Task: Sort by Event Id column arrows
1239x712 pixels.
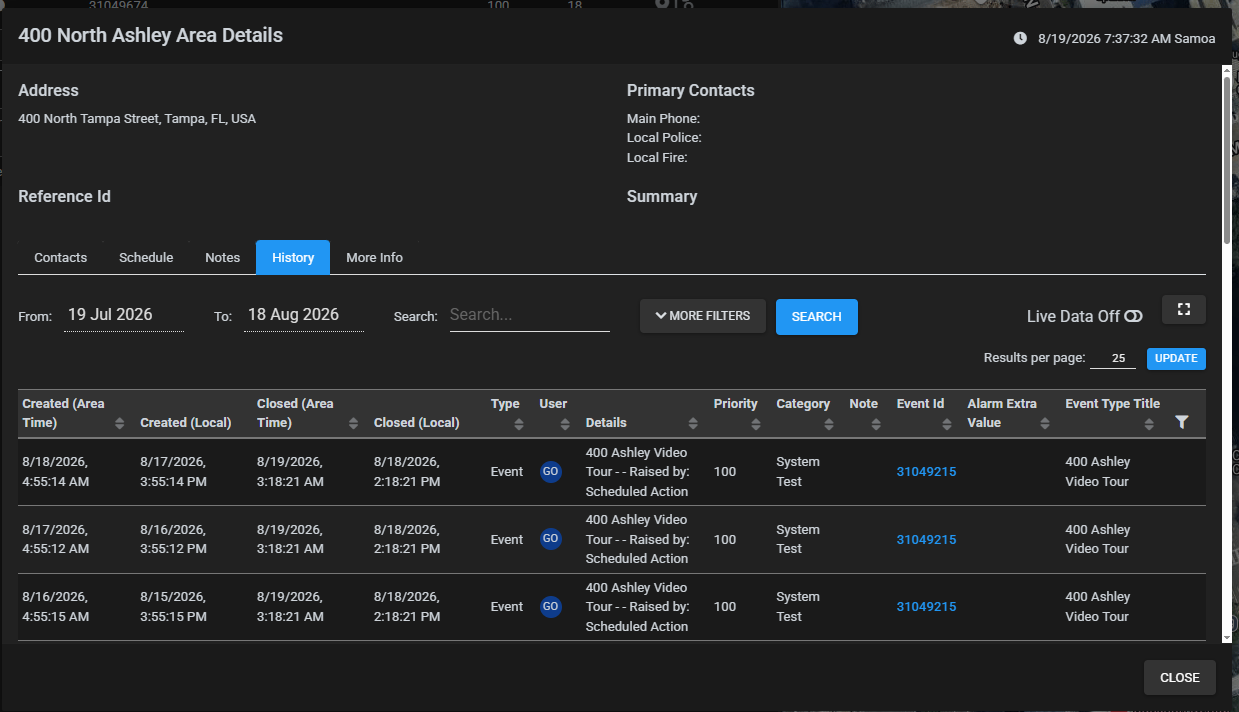Action: click(947, 424)
